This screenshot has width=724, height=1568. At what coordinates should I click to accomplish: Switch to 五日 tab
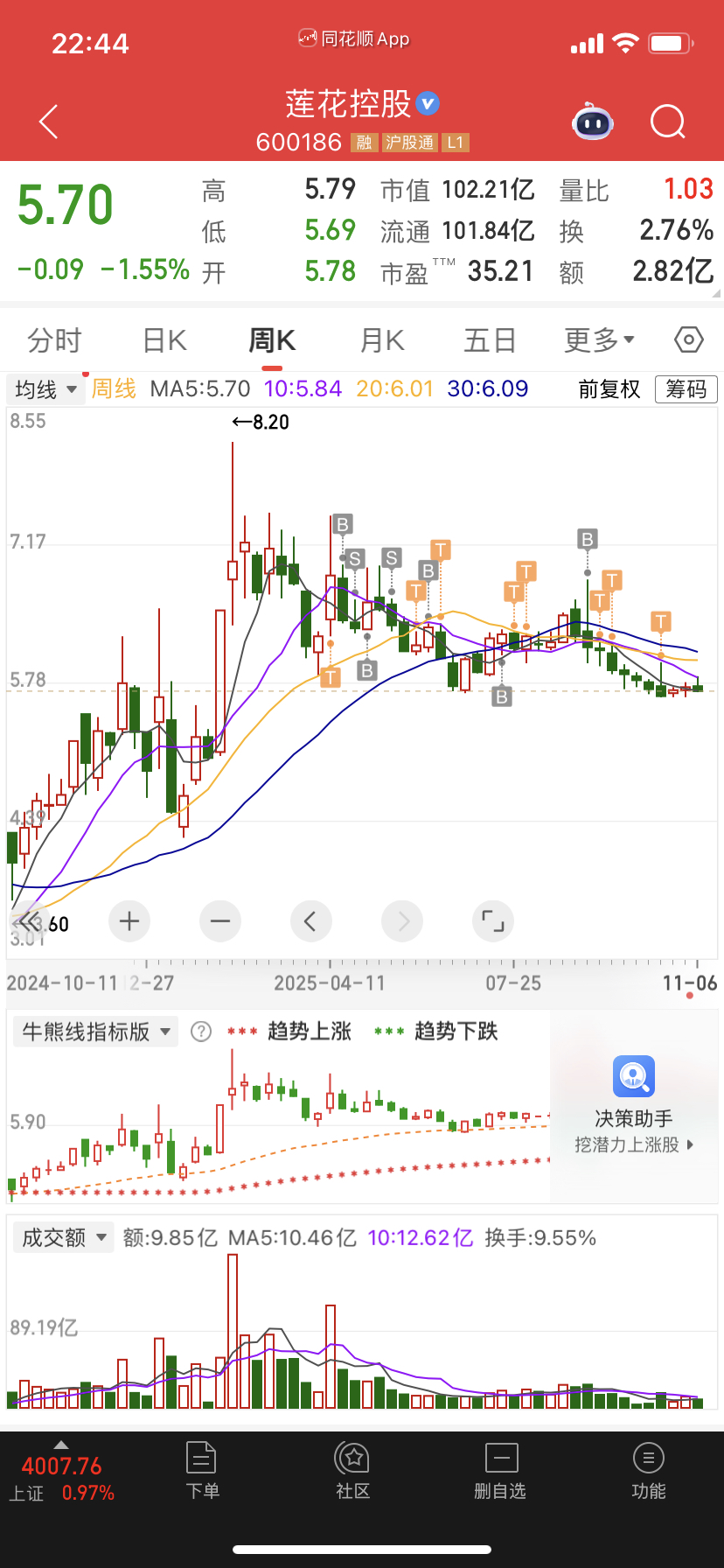click(x=490, y=339)
